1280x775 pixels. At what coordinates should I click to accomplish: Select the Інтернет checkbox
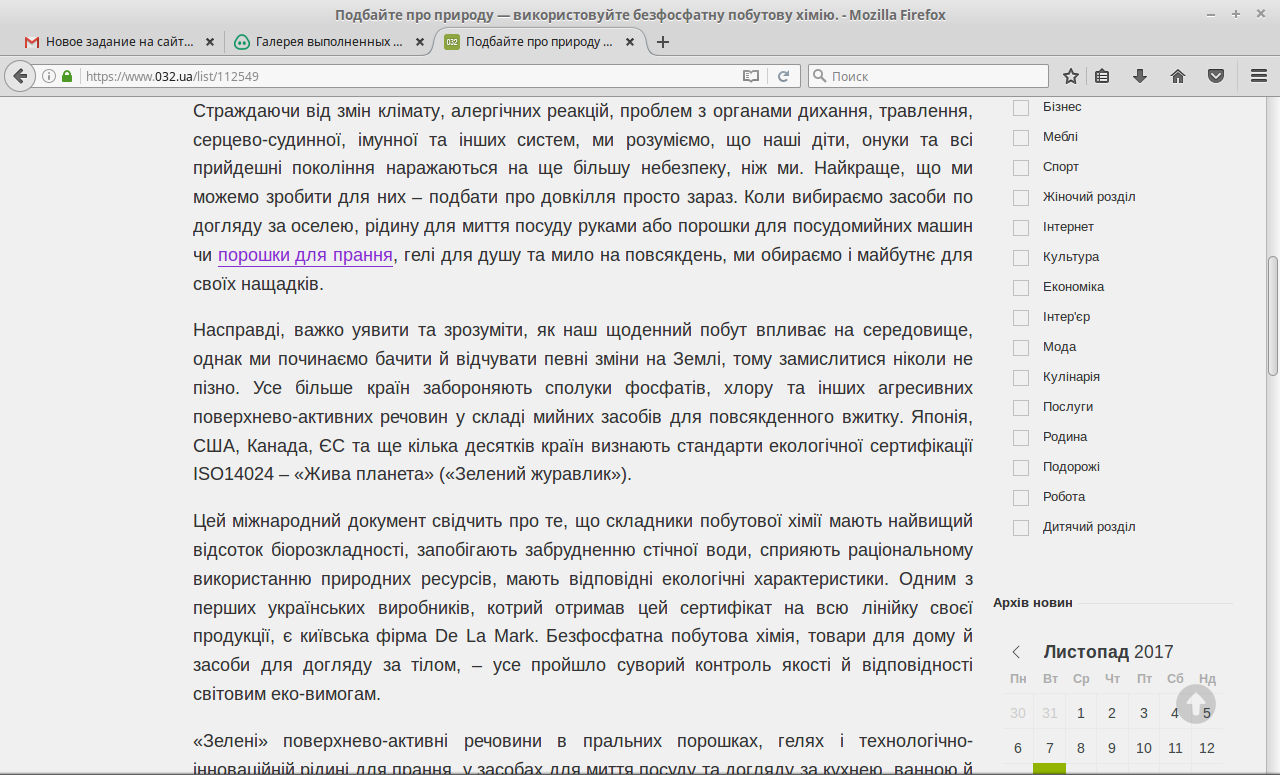1021,227
